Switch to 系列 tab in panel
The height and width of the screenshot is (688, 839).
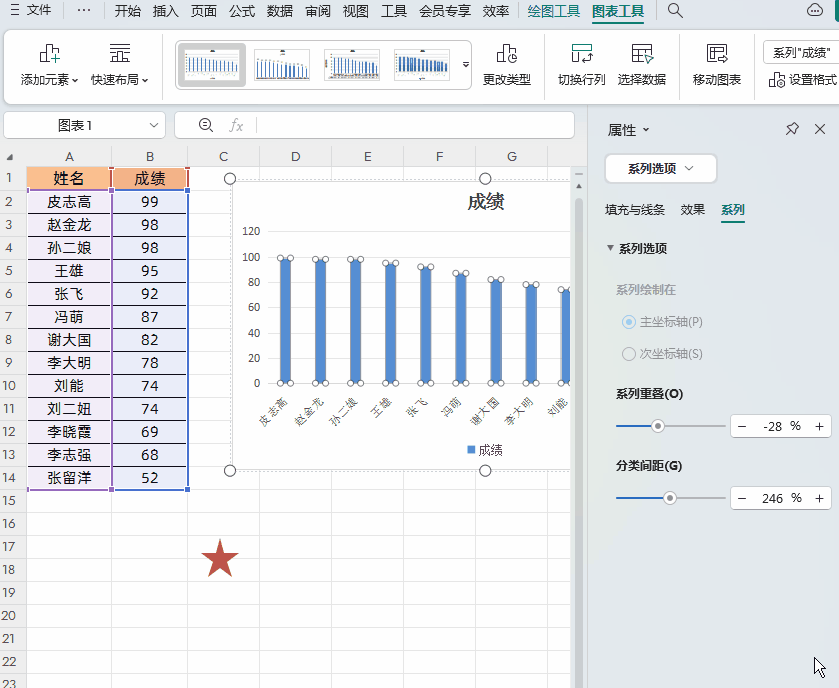coord(733,210)
